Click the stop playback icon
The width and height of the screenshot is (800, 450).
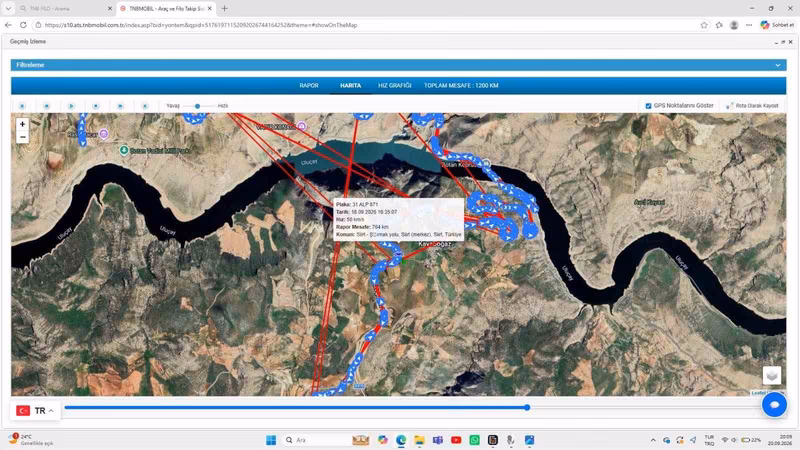(x=96, y=106)
